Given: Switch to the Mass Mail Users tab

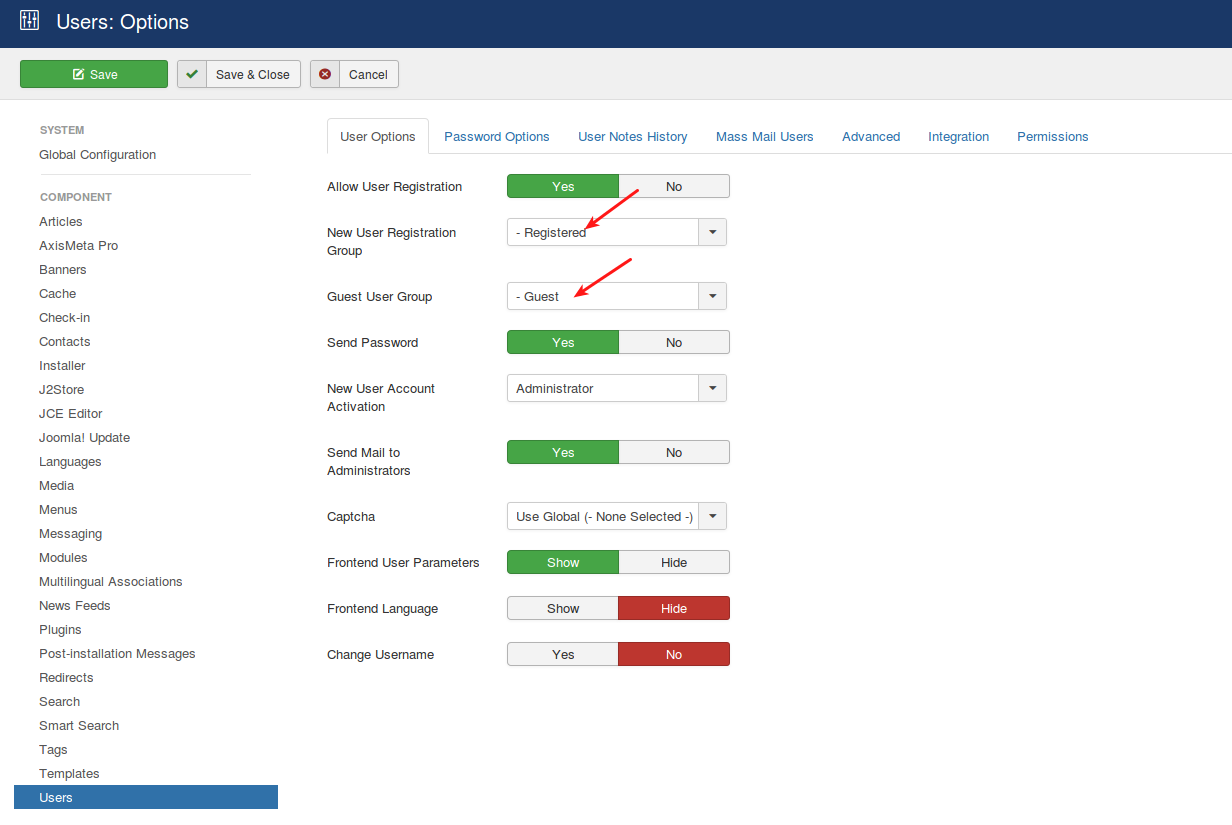Looking at the screenshot, I should tap(764, 136).
